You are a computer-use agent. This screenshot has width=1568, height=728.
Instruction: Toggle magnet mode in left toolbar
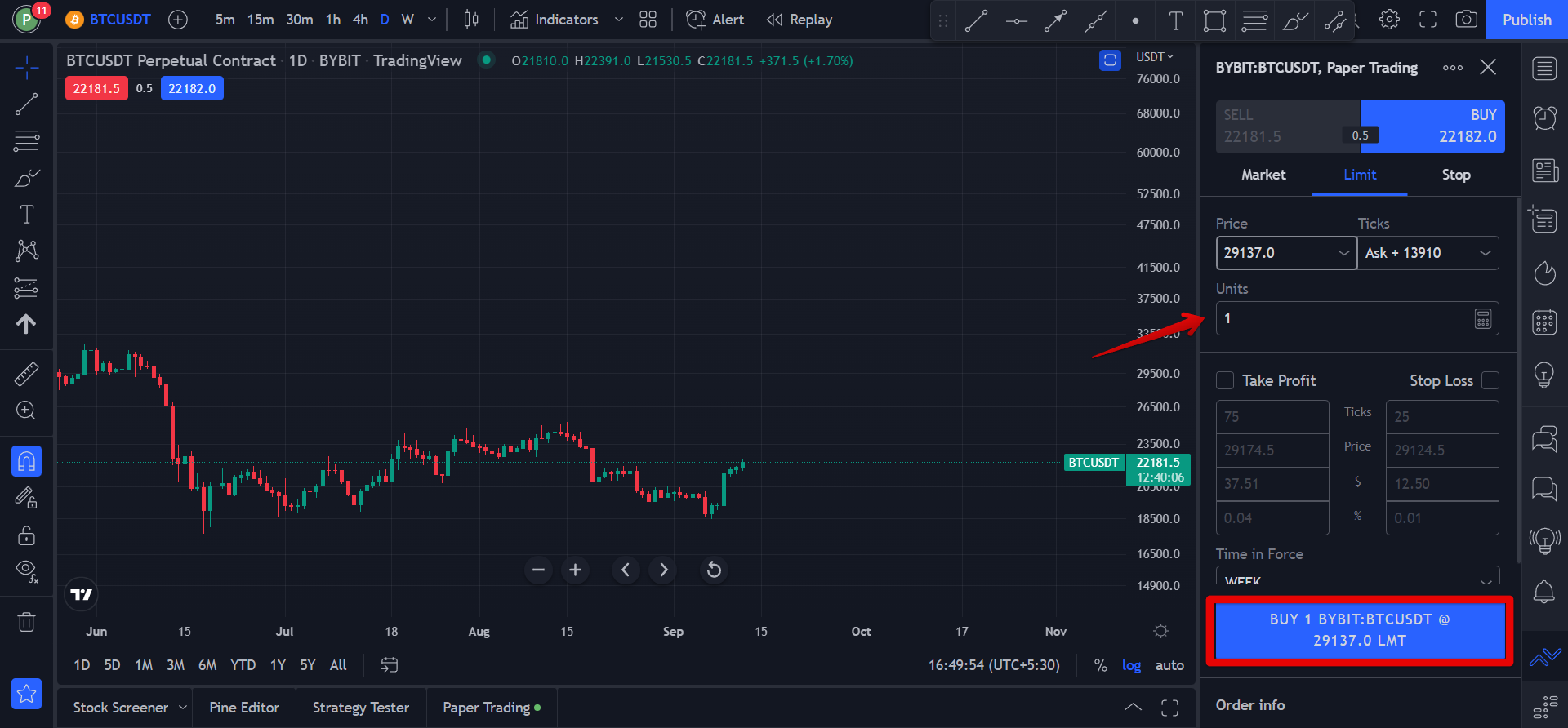26,461
